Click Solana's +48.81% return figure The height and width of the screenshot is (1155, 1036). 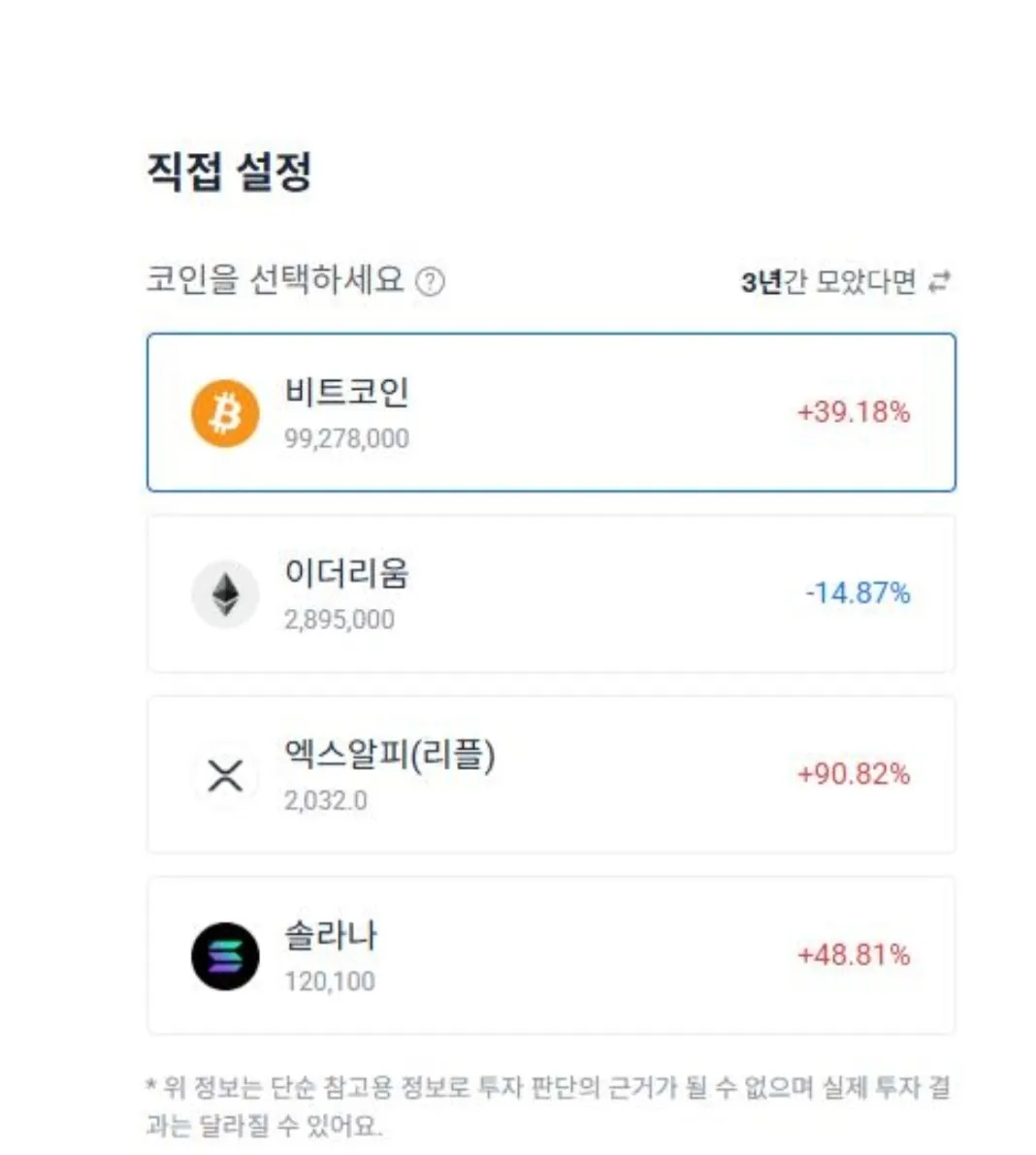point(854,955)
